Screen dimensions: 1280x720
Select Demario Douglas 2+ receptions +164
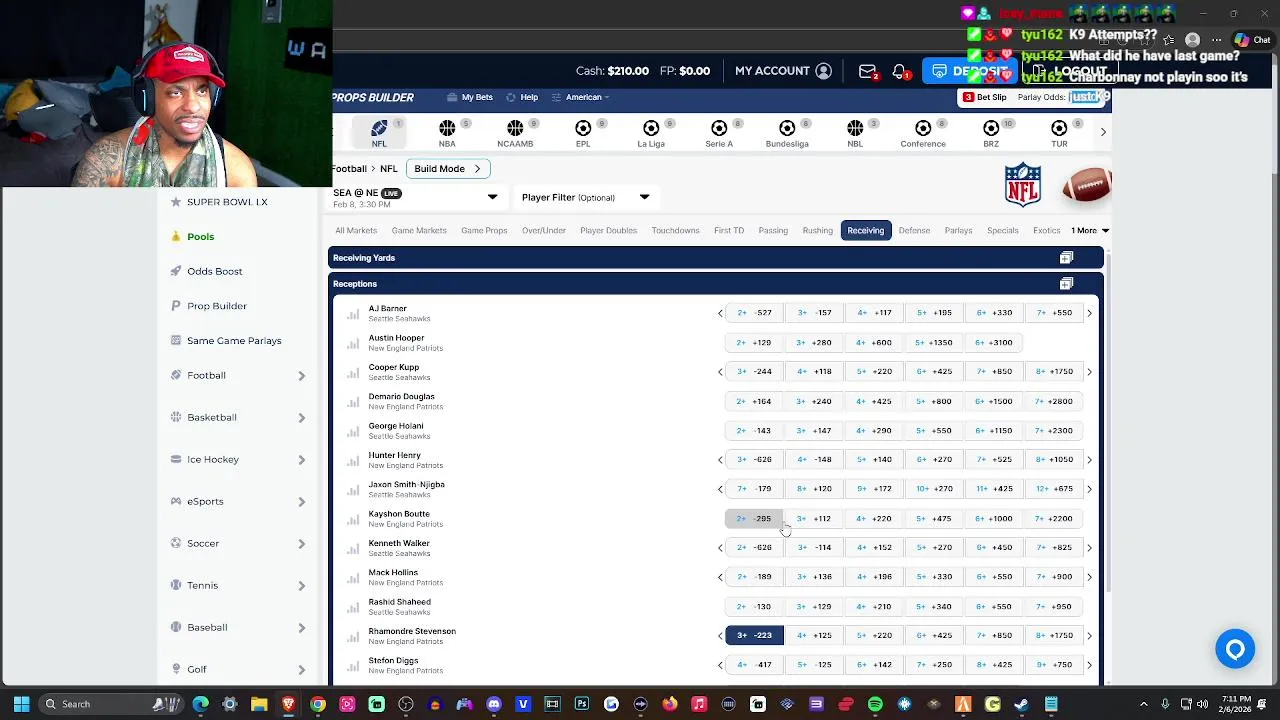coord(754,401)
